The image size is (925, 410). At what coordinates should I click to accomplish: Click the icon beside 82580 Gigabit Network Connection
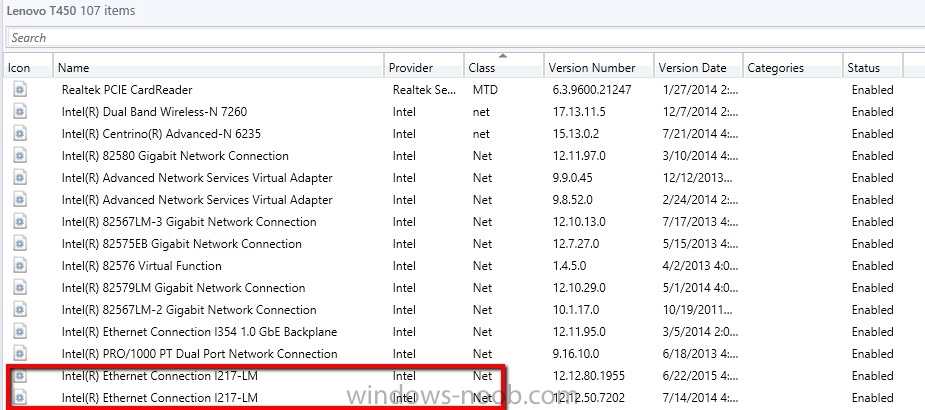(20, 156)
